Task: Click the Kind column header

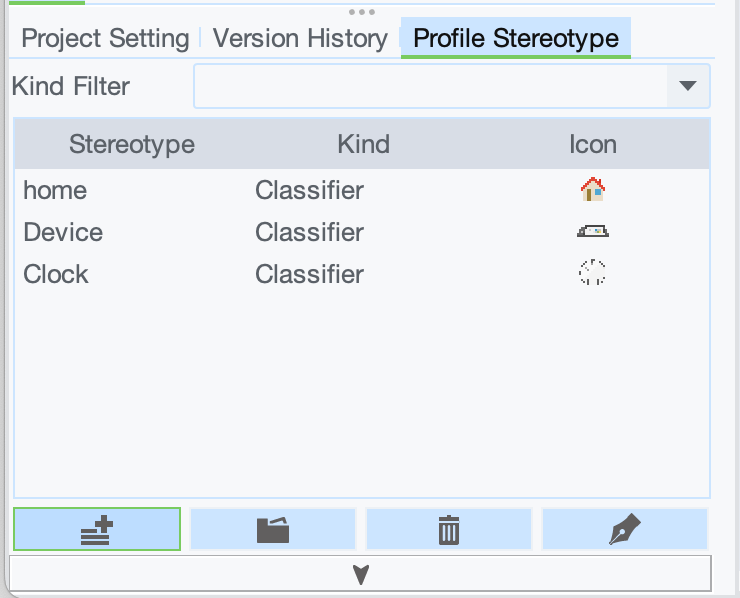Action: [x=363, y=144]
